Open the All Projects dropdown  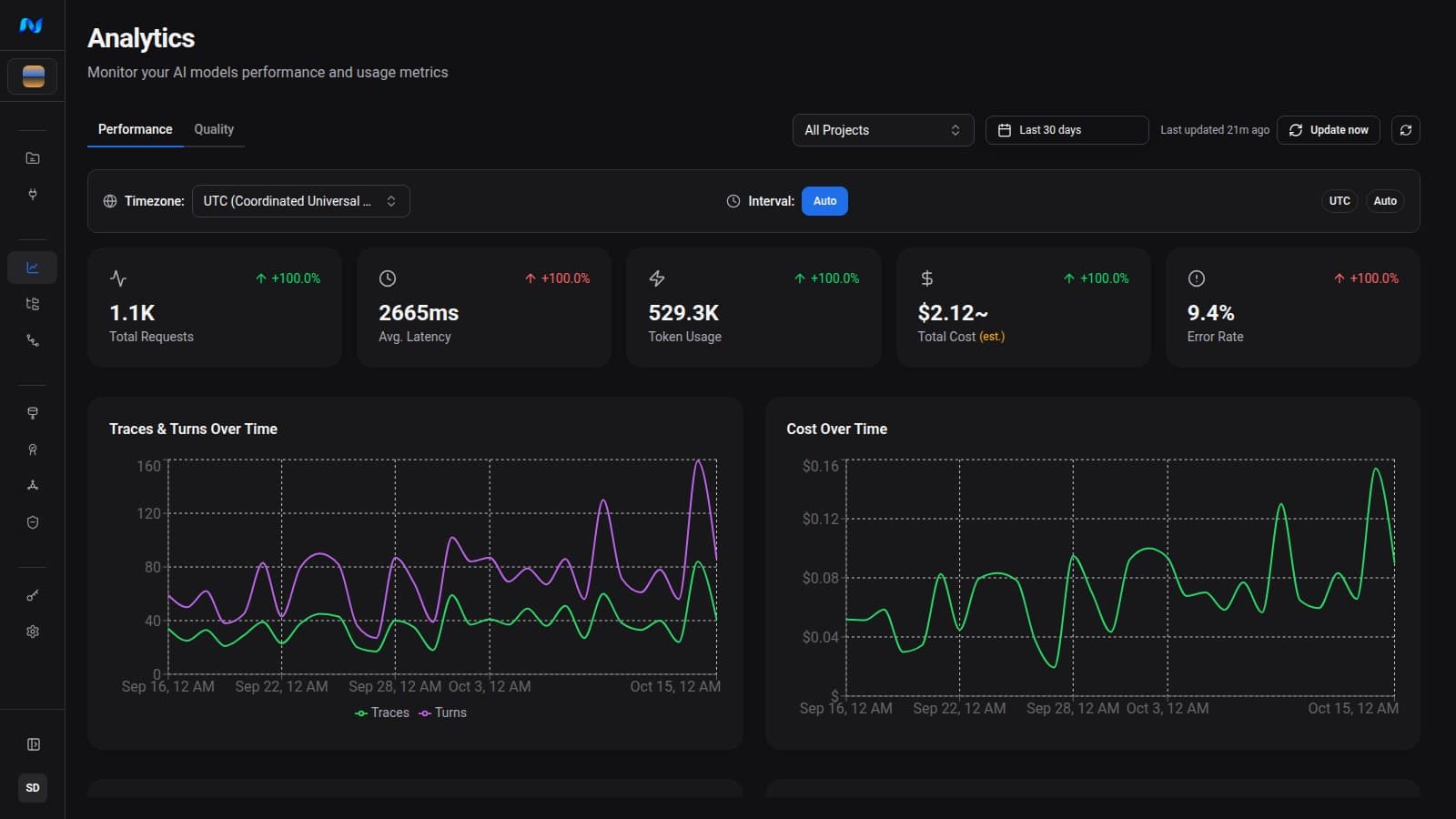click(x=883, y=130)
